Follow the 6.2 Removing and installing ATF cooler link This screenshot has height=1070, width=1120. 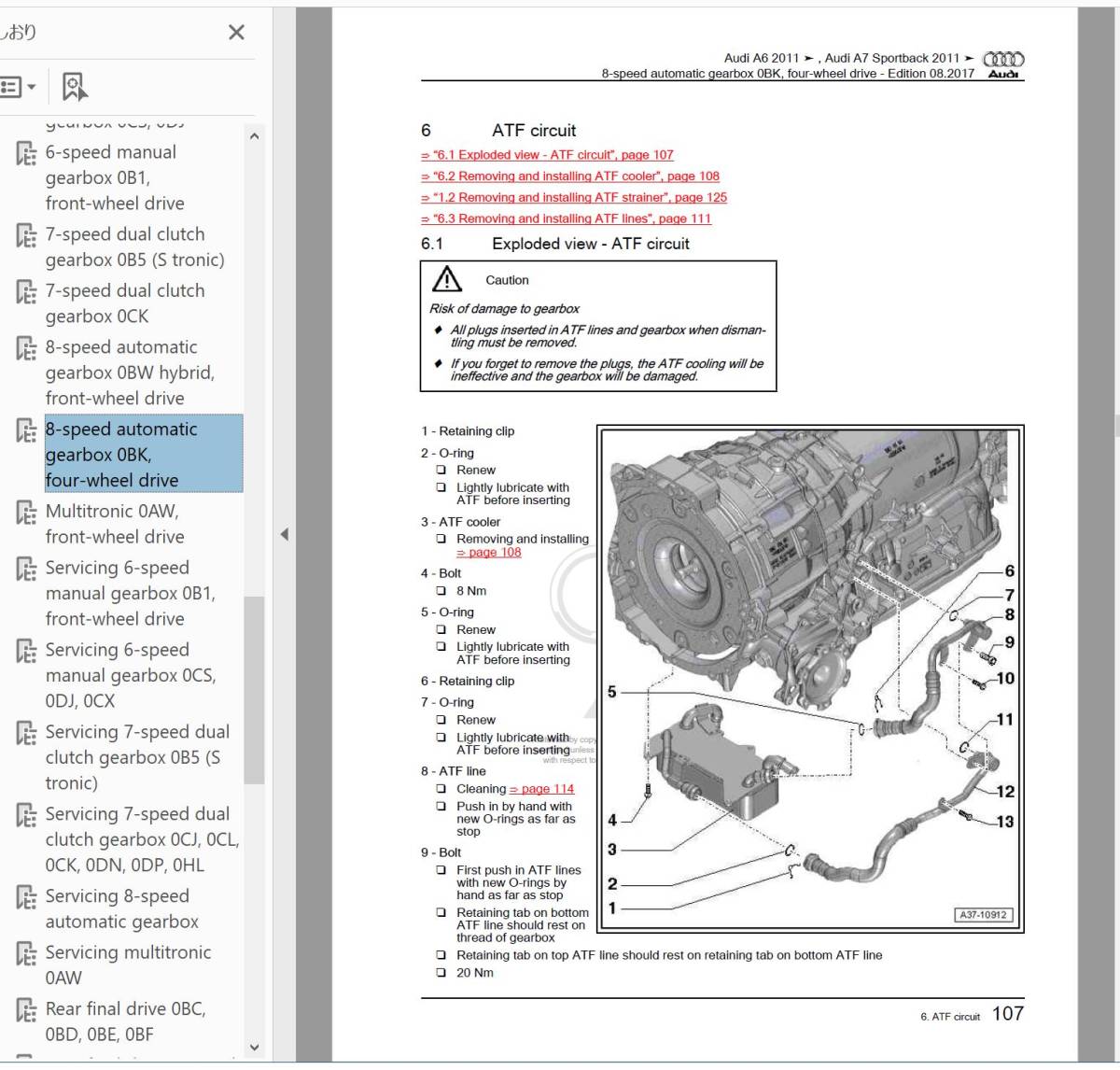[x=570, y=176]
